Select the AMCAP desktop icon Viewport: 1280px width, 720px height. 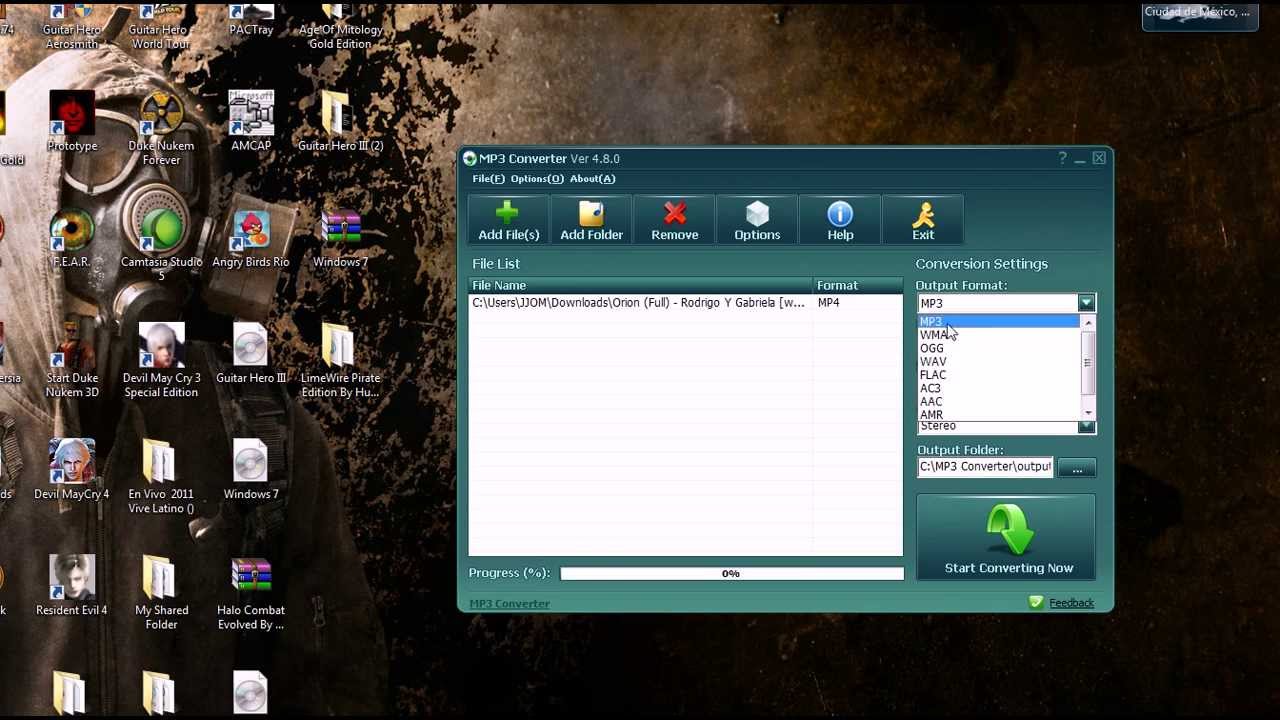(251, 122)
